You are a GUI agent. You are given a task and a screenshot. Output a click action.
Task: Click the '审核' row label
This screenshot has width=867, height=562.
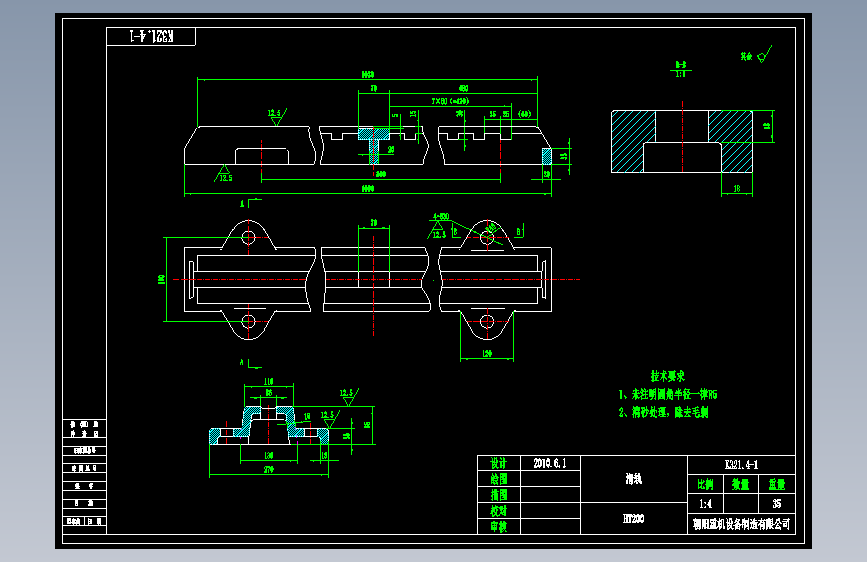pyautogui.click(x=498, y=527)
